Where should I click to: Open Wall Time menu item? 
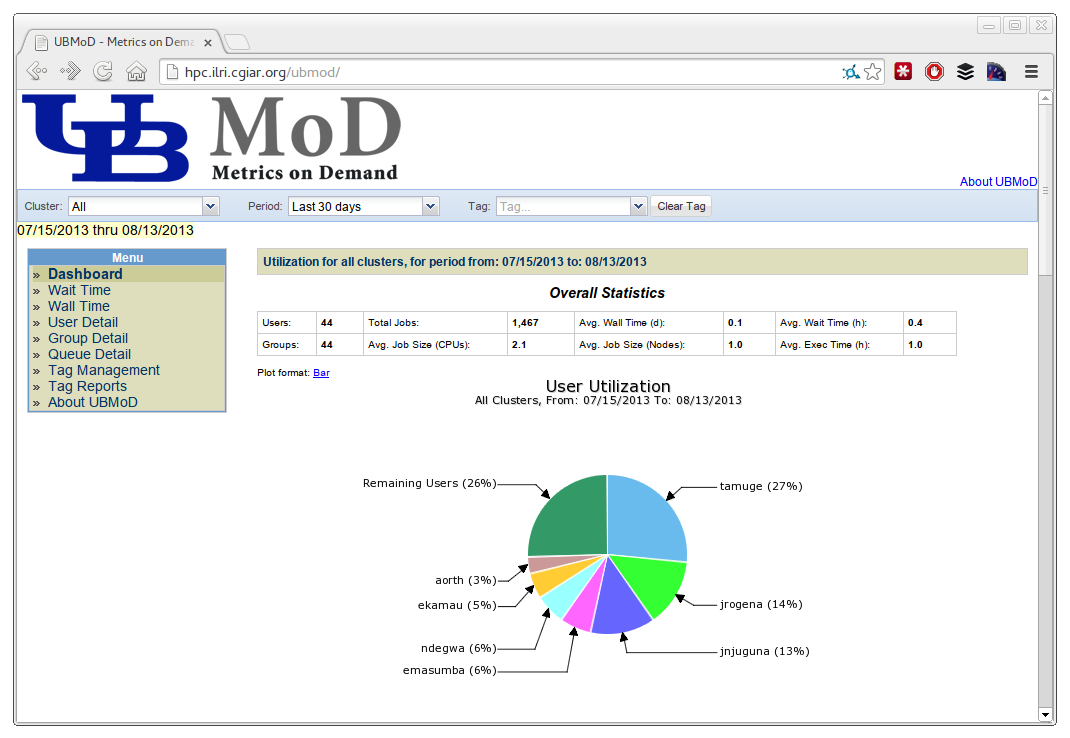point(78,306)
